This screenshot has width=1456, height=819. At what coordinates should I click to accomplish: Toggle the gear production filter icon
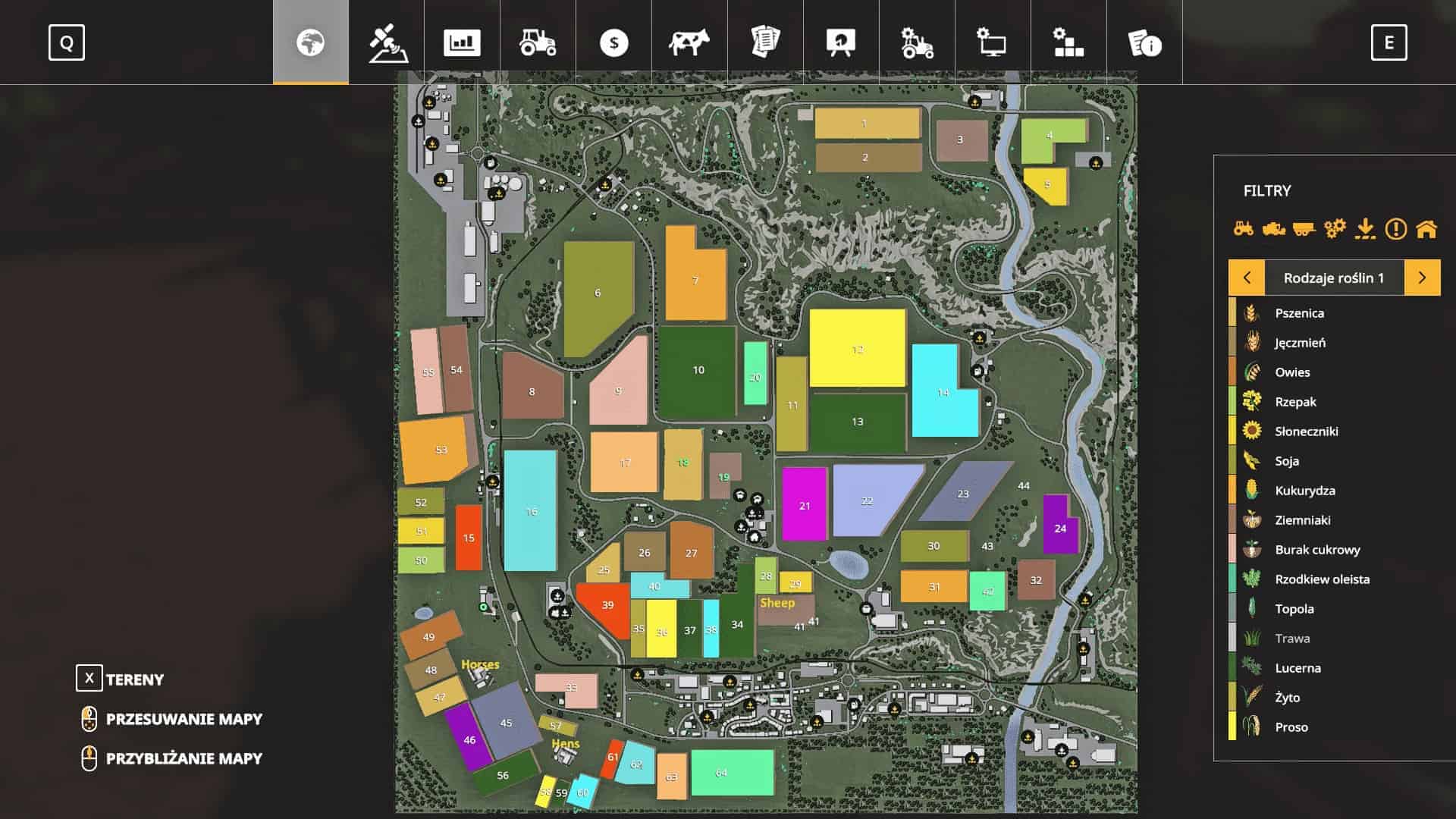[1335, 228]
